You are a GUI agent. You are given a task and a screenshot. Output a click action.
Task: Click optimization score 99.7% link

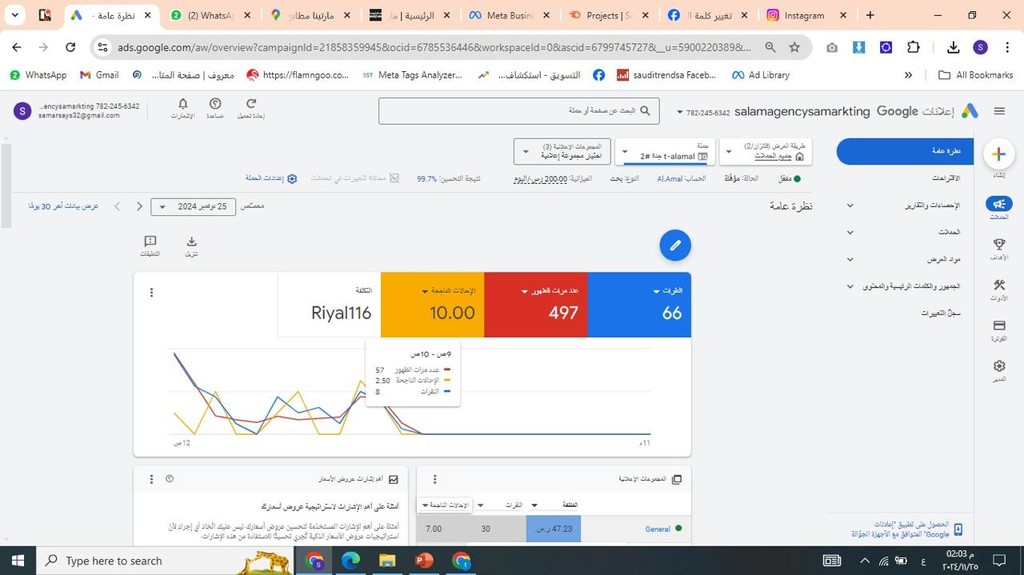click(x=427, y=178)
